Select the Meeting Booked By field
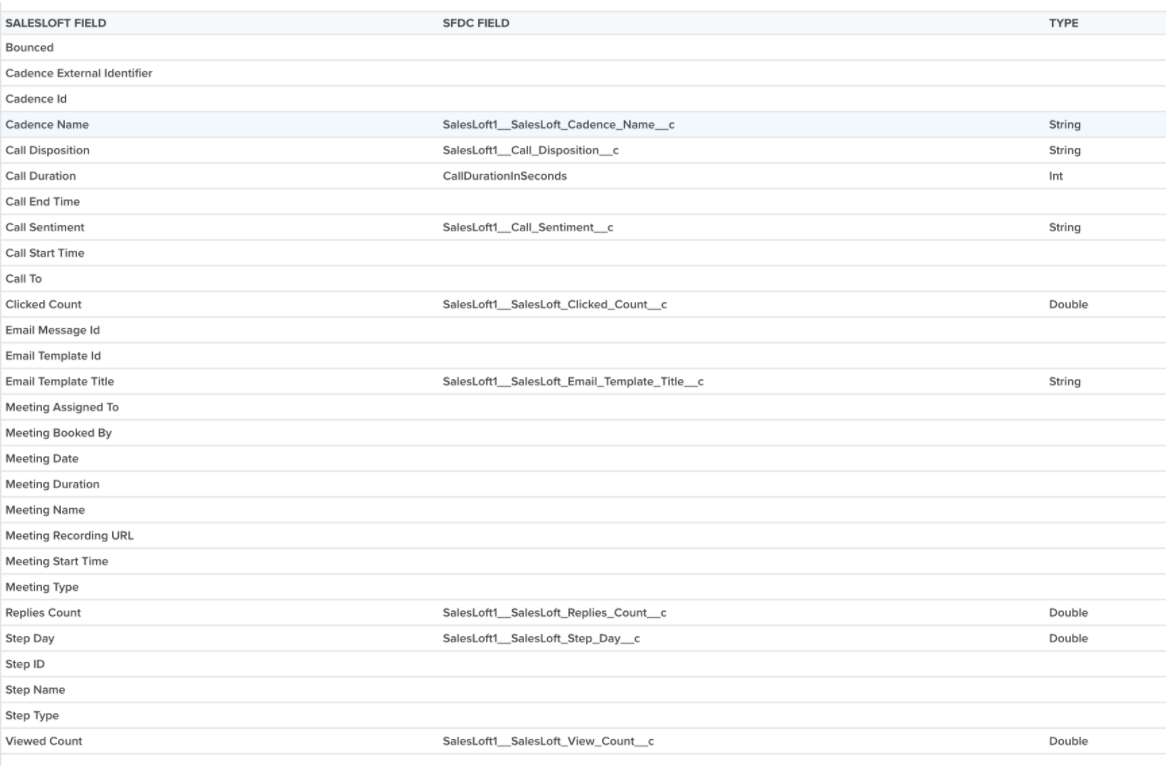This screenshot has height=766, width=1166. 59,433
